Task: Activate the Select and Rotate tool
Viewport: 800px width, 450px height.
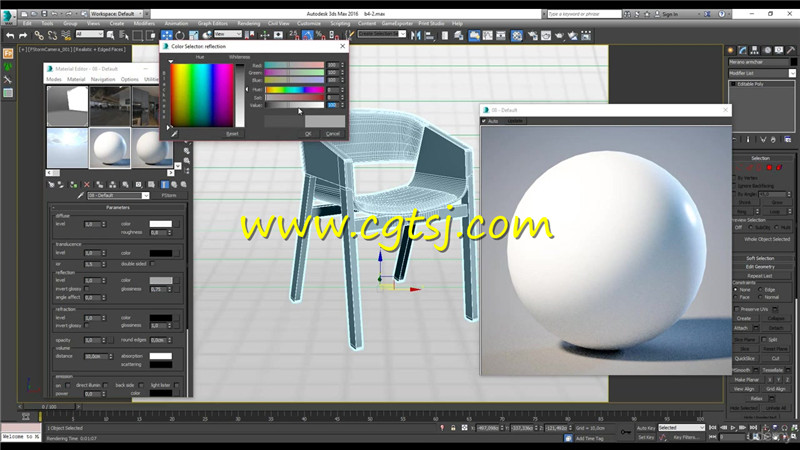Action: [180, 35]
